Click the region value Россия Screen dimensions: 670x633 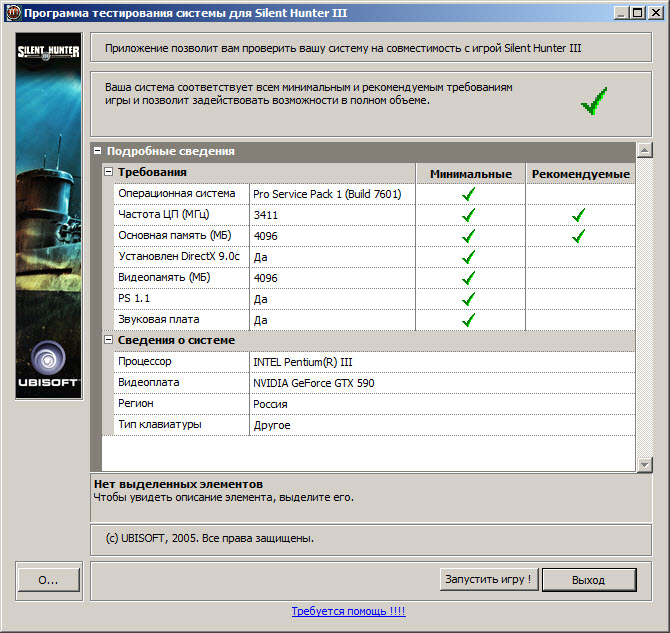pos(270,404)
